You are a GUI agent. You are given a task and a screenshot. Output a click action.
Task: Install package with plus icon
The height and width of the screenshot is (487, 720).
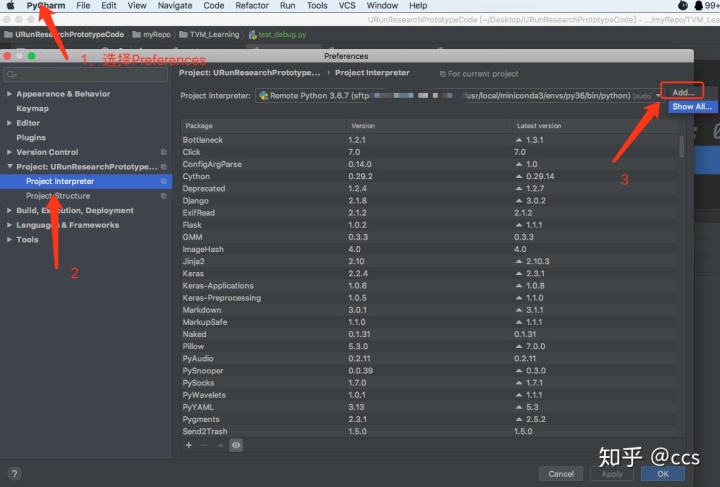pos(189,445)
